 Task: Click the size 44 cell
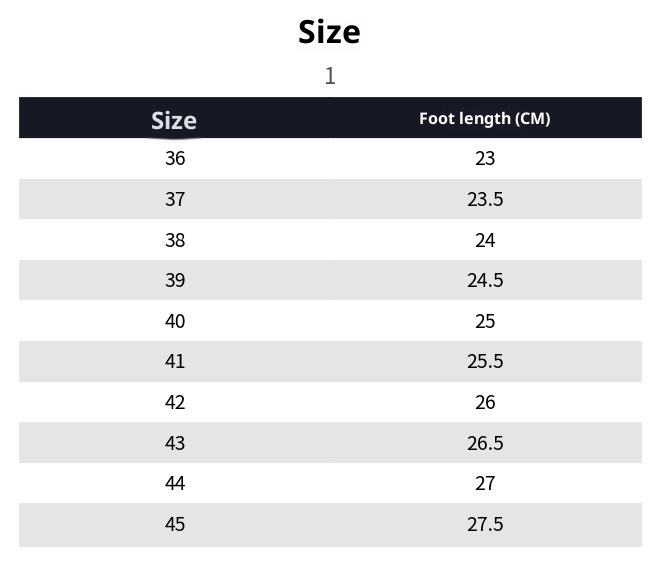[175, 483]
